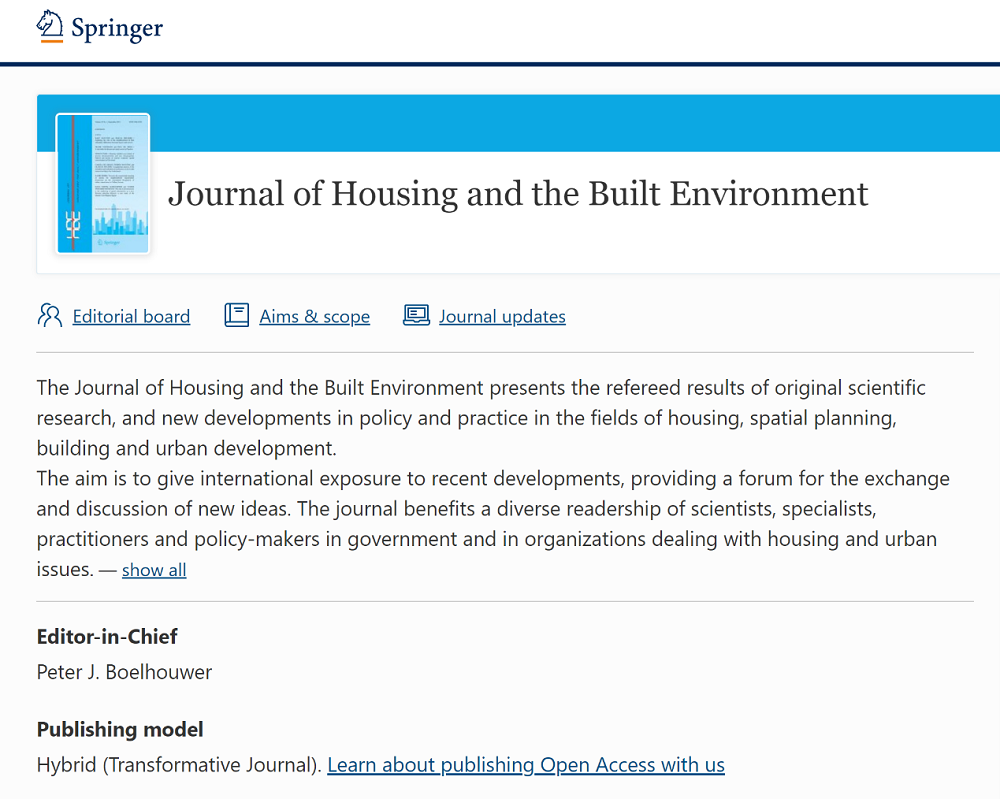Click the Springer wordmark text

tap(116, 29)
